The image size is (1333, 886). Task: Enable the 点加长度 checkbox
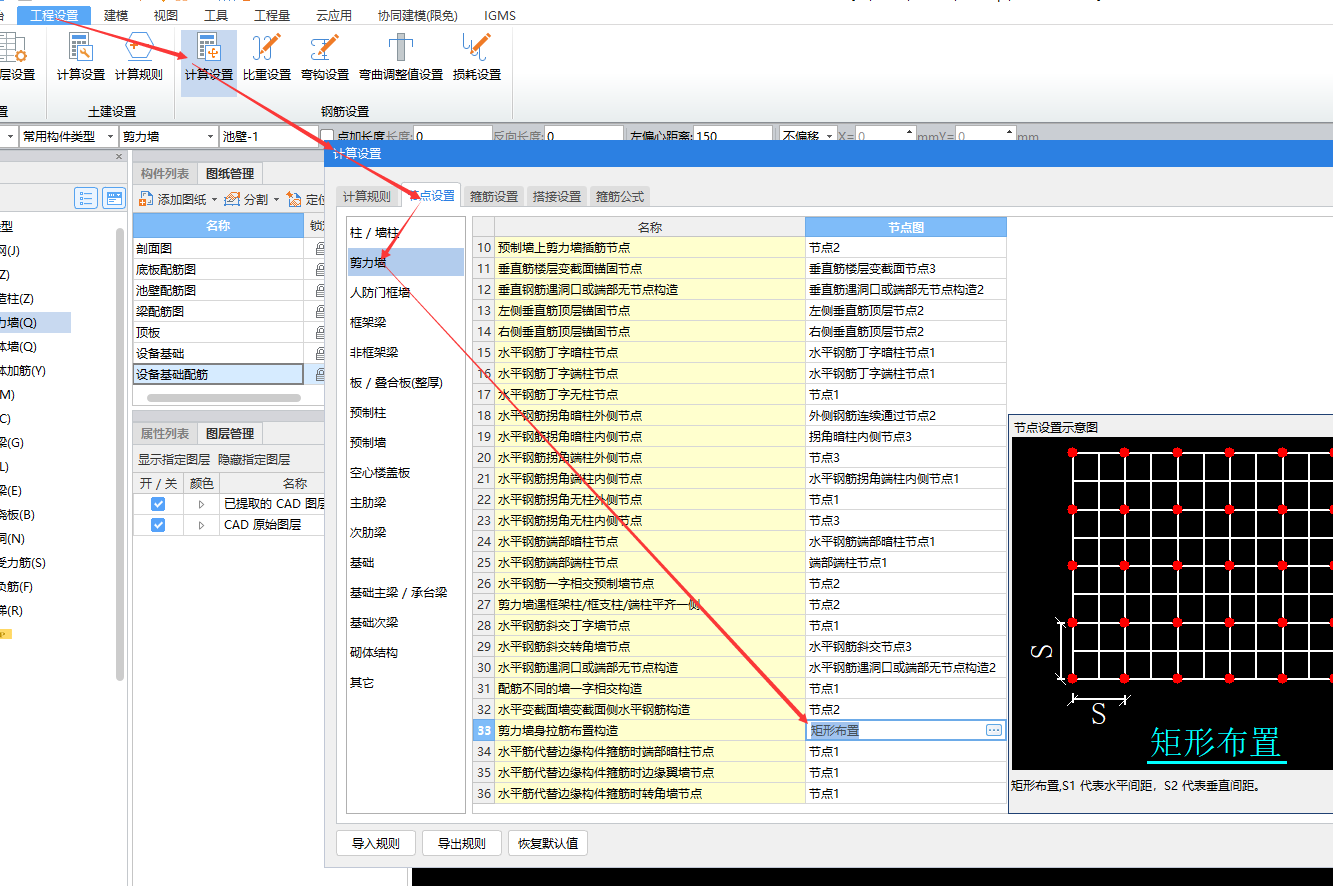click(x=327, y=136)
